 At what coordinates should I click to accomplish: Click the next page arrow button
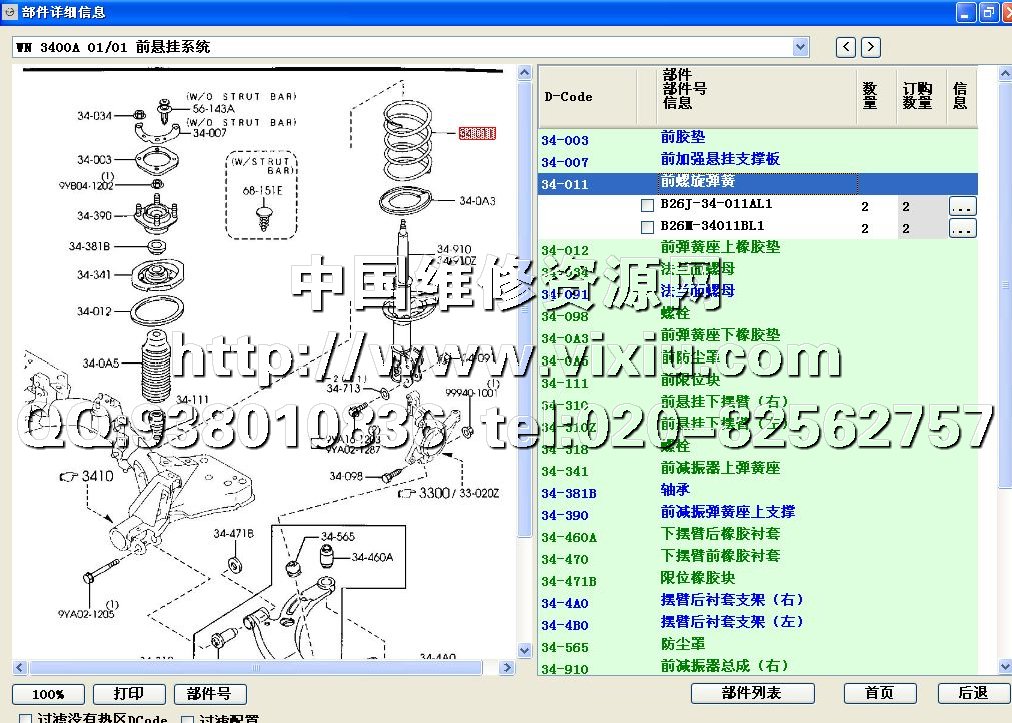coord(871,47)
